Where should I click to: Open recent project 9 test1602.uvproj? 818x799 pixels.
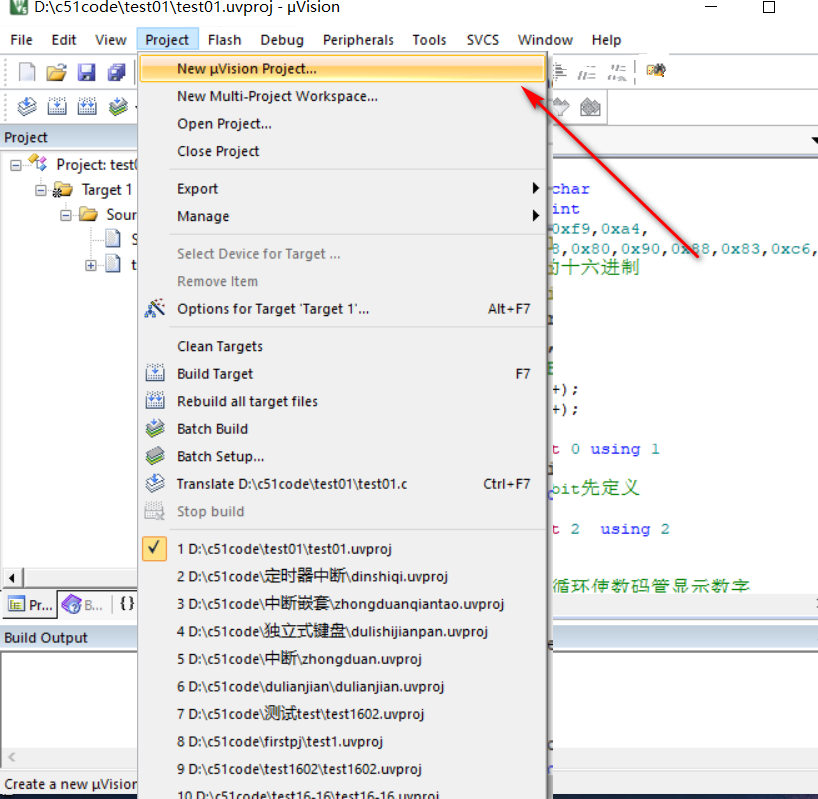point(342,769)
